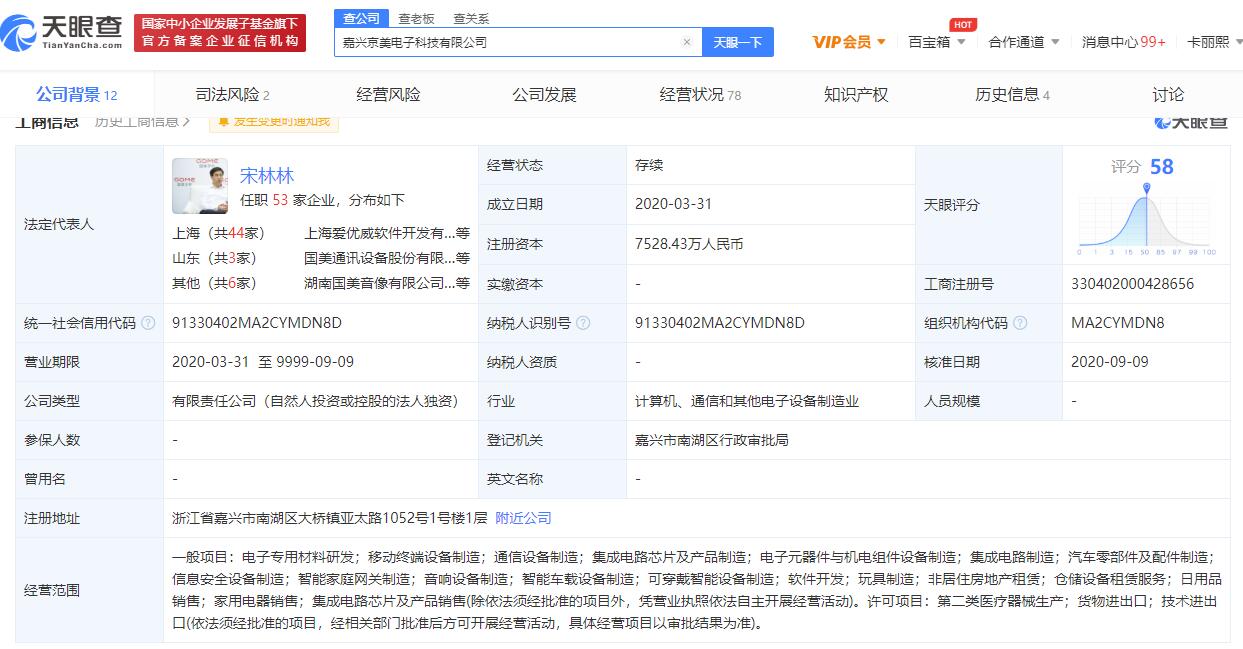Click the red 国家中小企业发展子基金 banner
This screenshot has height=649, width=1243.
[220, 33]
